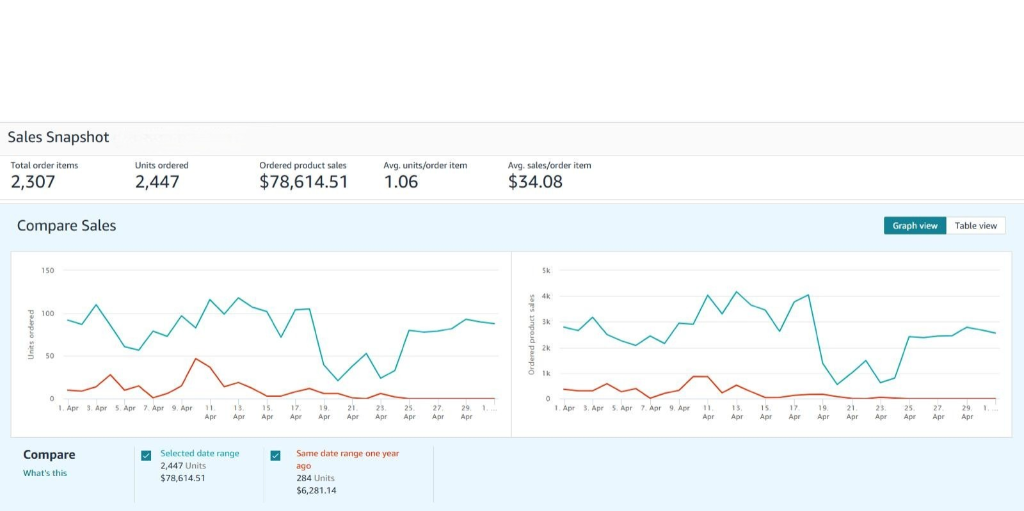Click the Avg. sales/order item value $34.08
Screen dimensions: 1024x511
[x=535, y=182]
